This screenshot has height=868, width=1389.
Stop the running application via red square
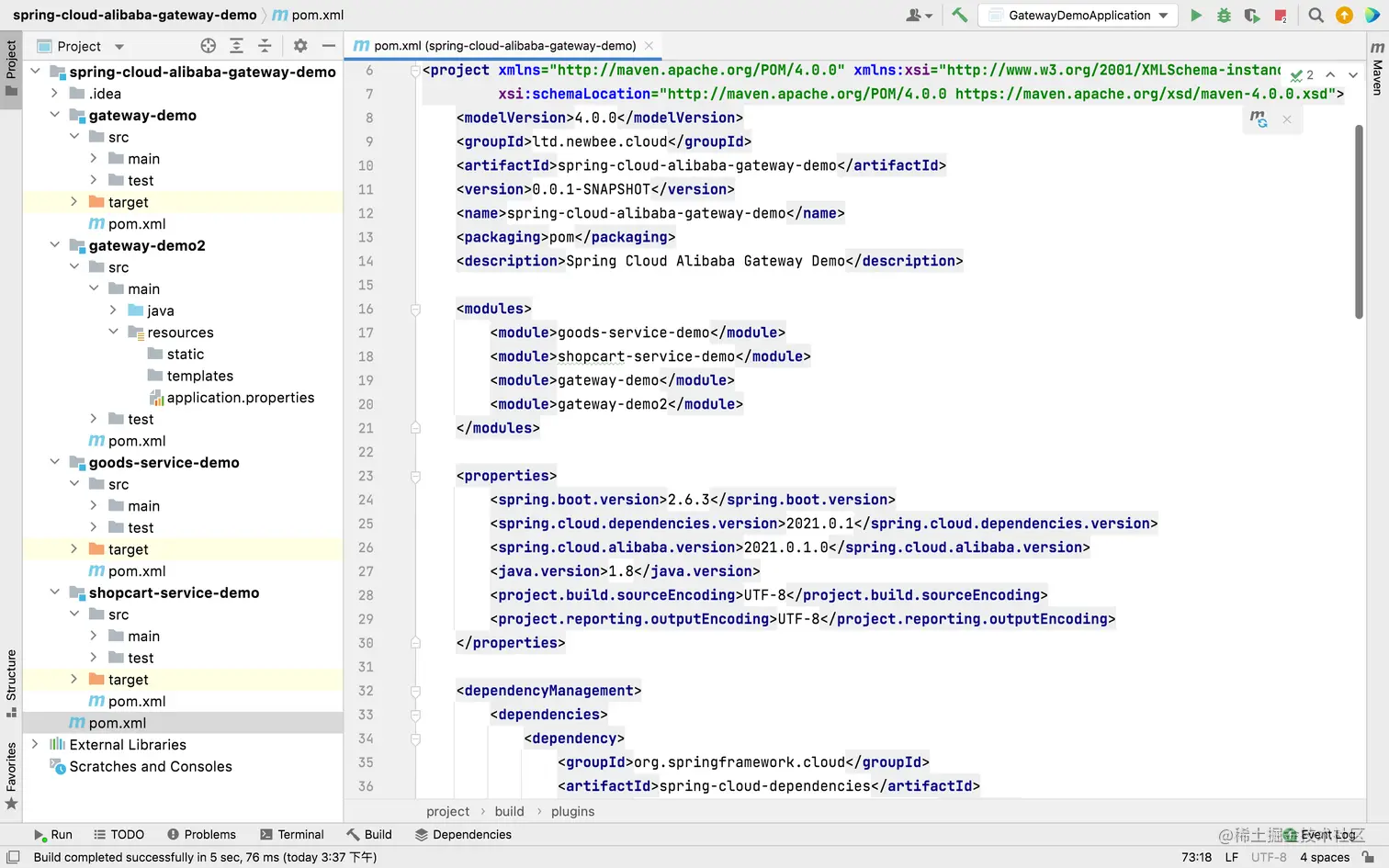click(1281, 15)
